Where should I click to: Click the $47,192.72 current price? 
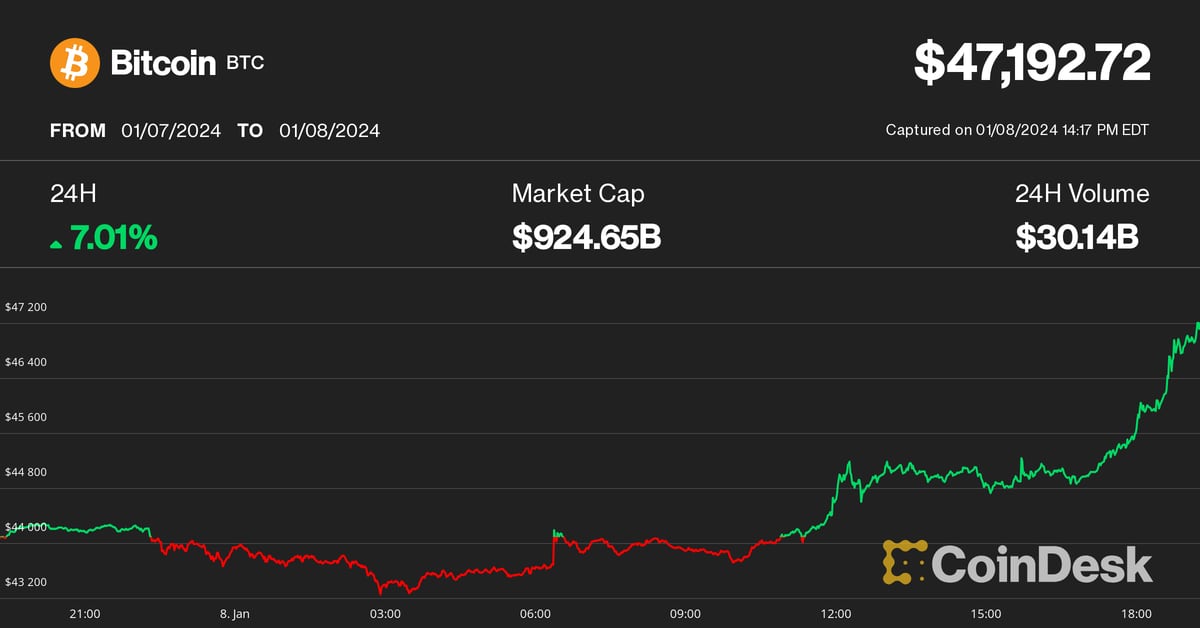[1032, 64]
